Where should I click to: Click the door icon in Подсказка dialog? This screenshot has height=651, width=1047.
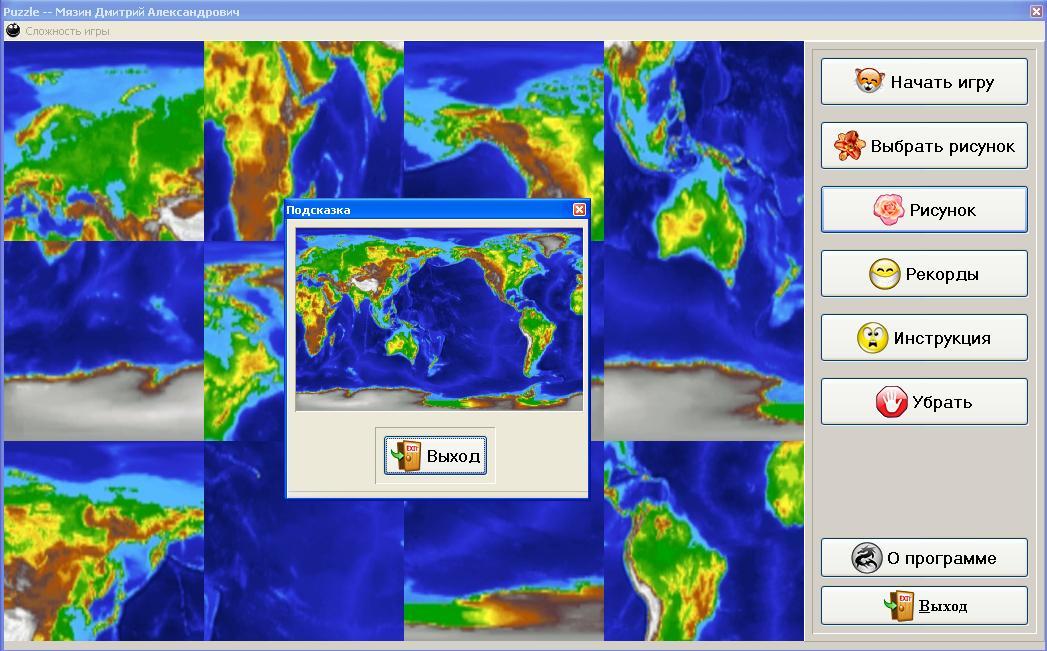[406, 455]
